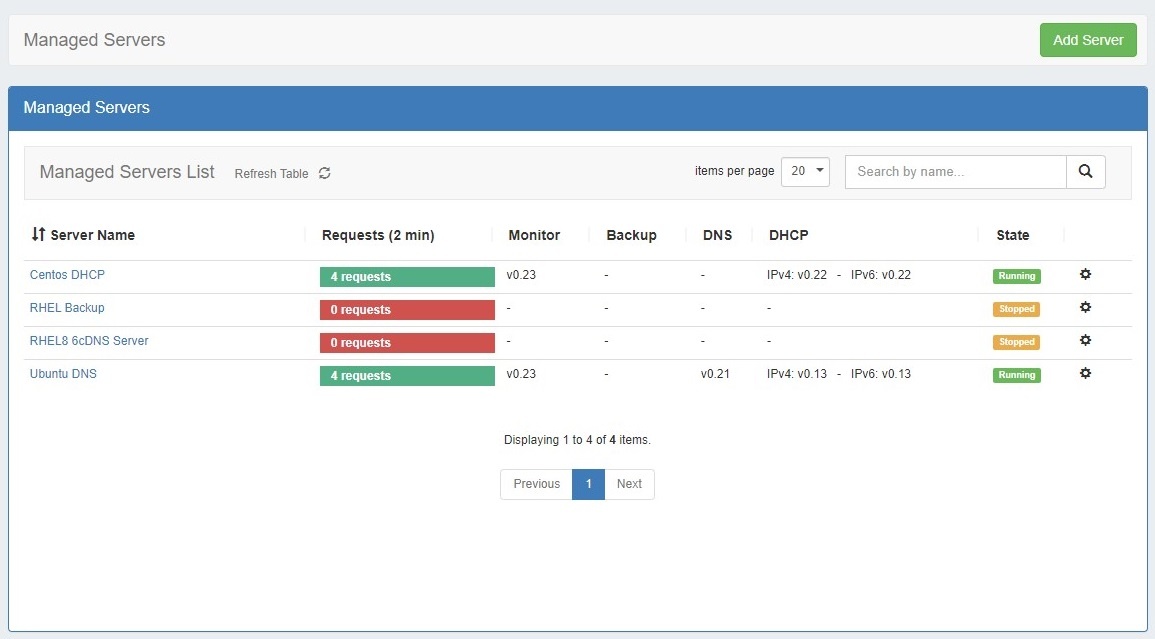Click Refresh Table text link
1155x639 pixels.
[x=271, y=174]
